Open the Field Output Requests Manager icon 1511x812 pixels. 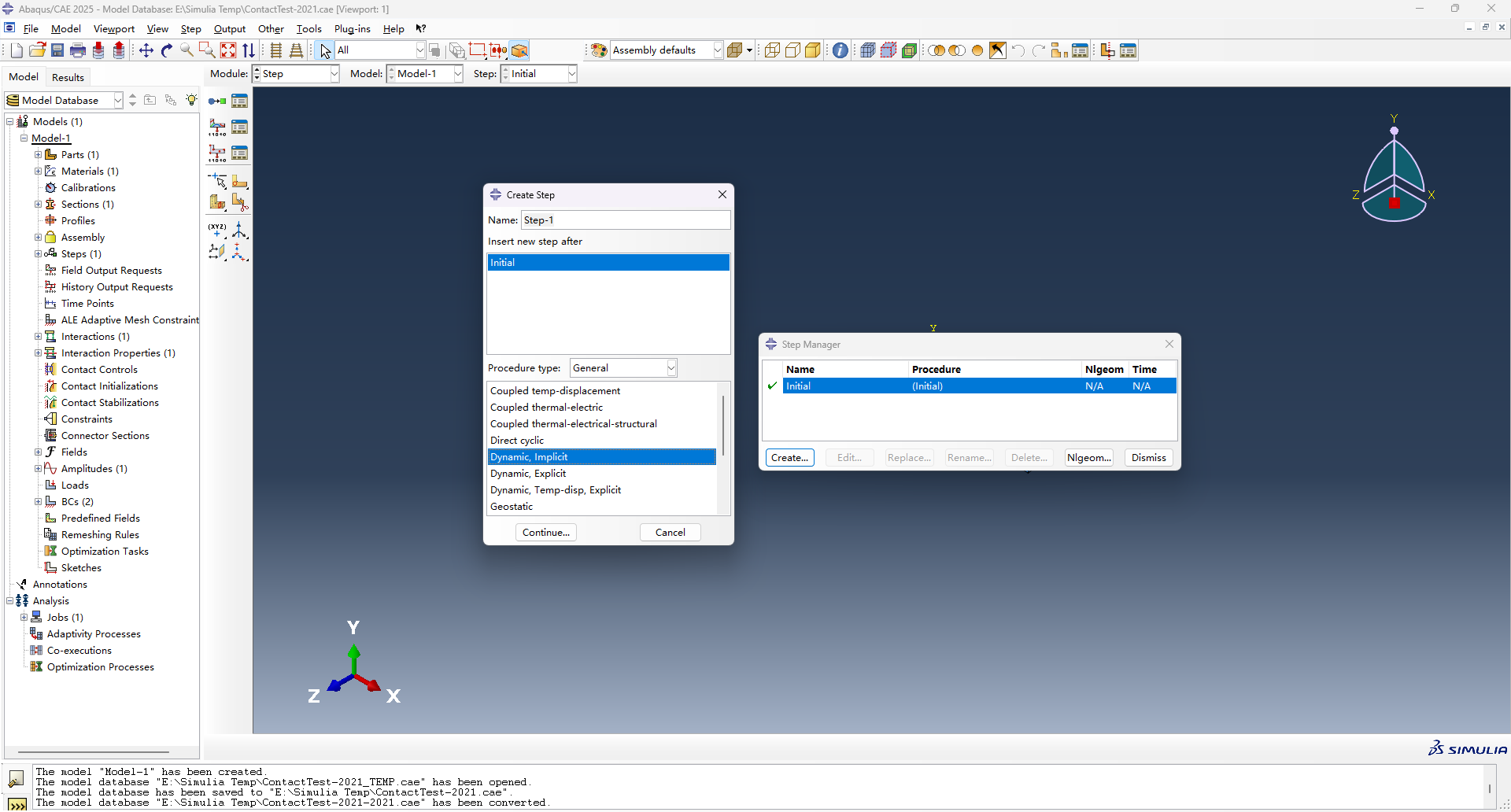[239, 127]
